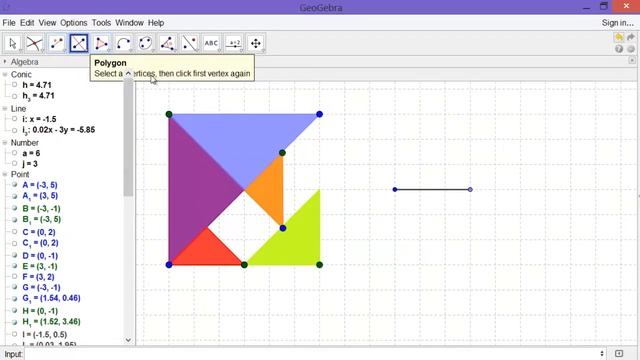Select the Reflect about line tool
Viewport: 640px width, 360px height.
tap(189, 43)
